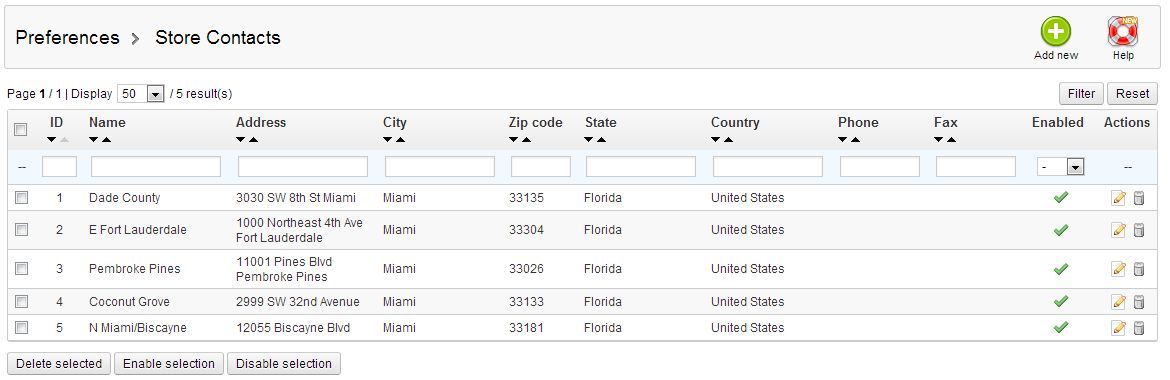The image size is (1170, 380).
Task: Focus the City filter input field
Action: coord(439,166)
